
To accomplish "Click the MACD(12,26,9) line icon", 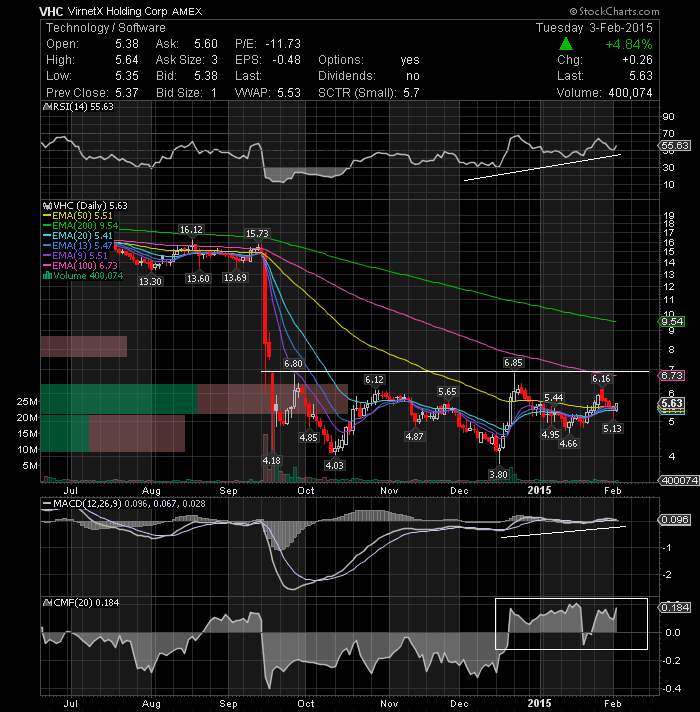I will click(x=46, y=504).
